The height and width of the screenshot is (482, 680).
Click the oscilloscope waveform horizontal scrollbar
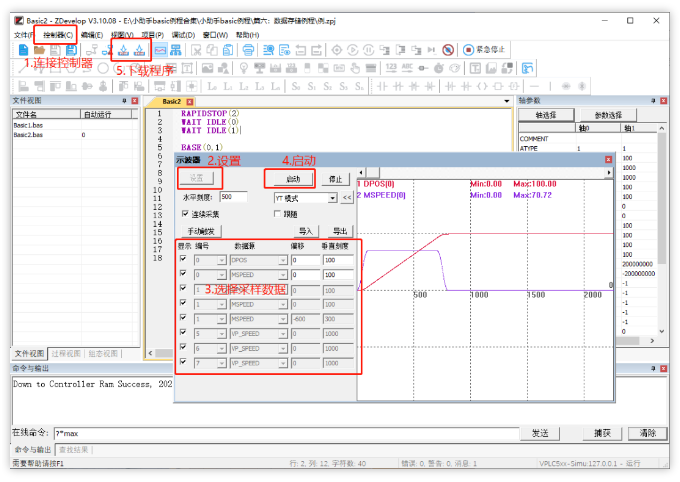tap(485, 172)
